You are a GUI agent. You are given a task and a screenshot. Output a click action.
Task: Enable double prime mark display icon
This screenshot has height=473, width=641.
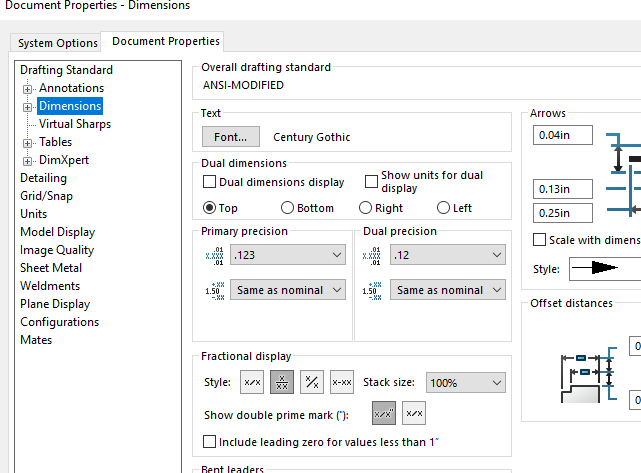(384, 413)
